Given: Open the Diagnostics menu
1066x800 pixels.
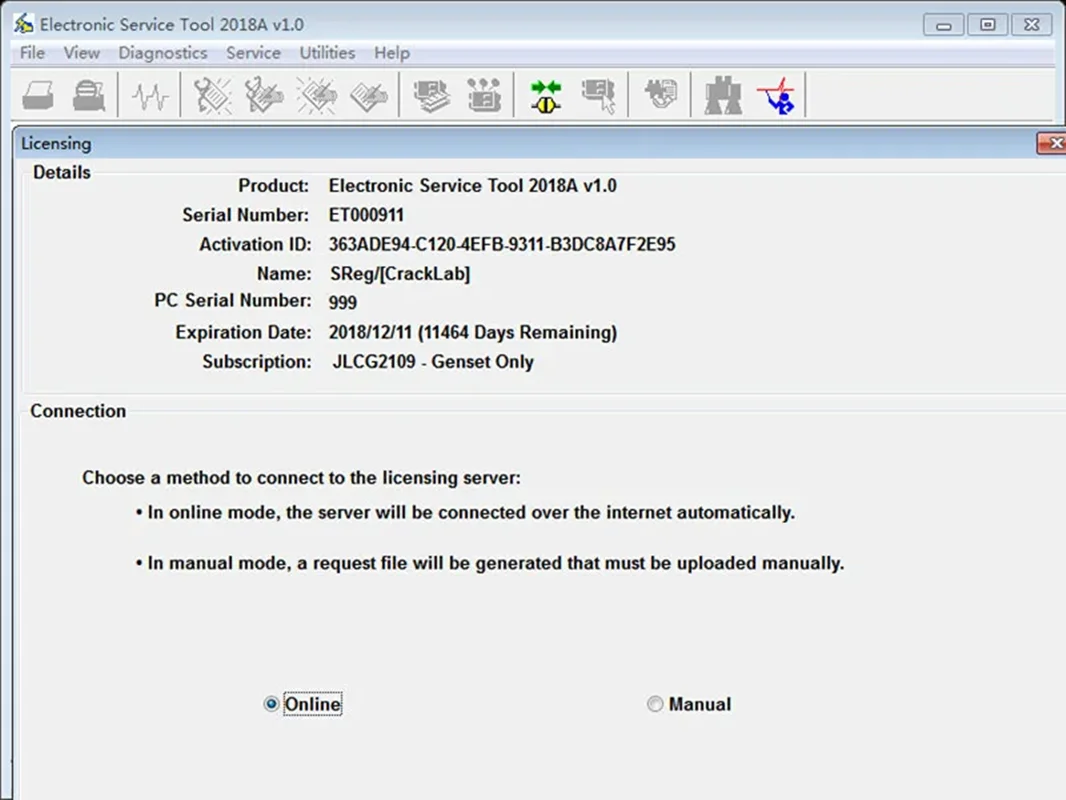Looking at the screenshot, I should pos(162,53).
